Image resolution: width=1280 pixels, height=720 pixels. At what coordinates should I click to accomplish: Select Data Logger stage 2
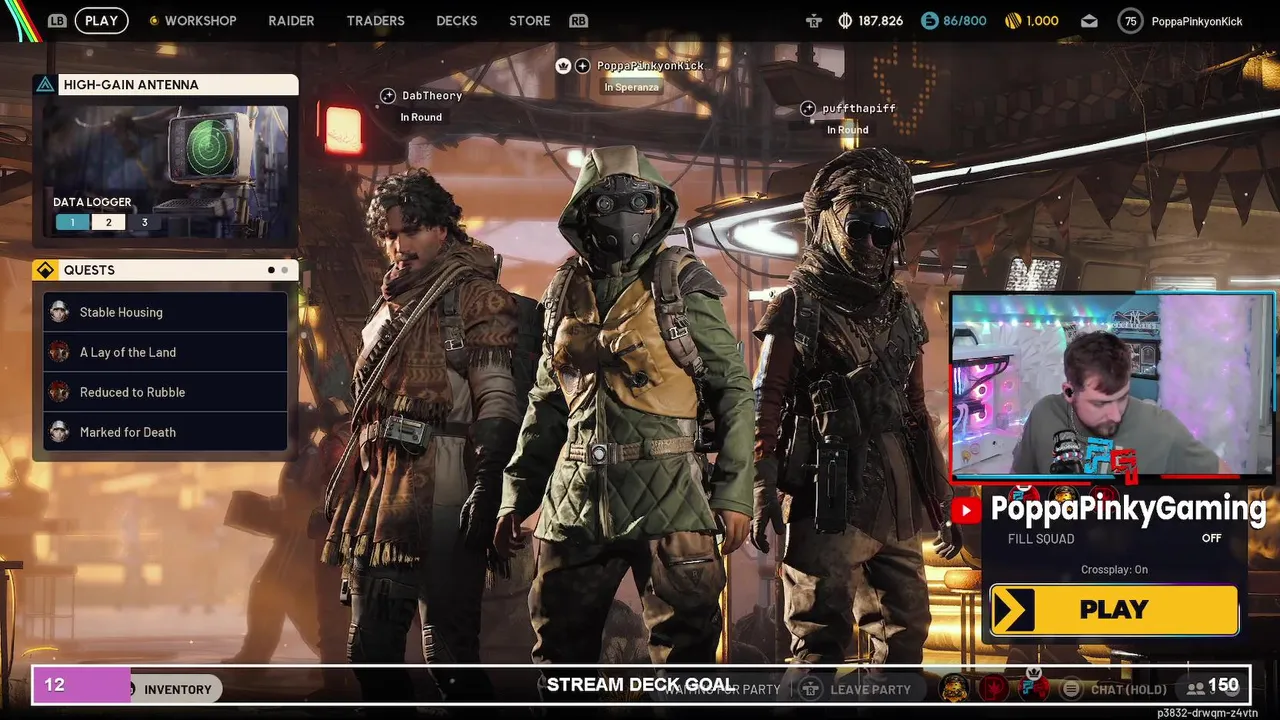tap(108, 222)
